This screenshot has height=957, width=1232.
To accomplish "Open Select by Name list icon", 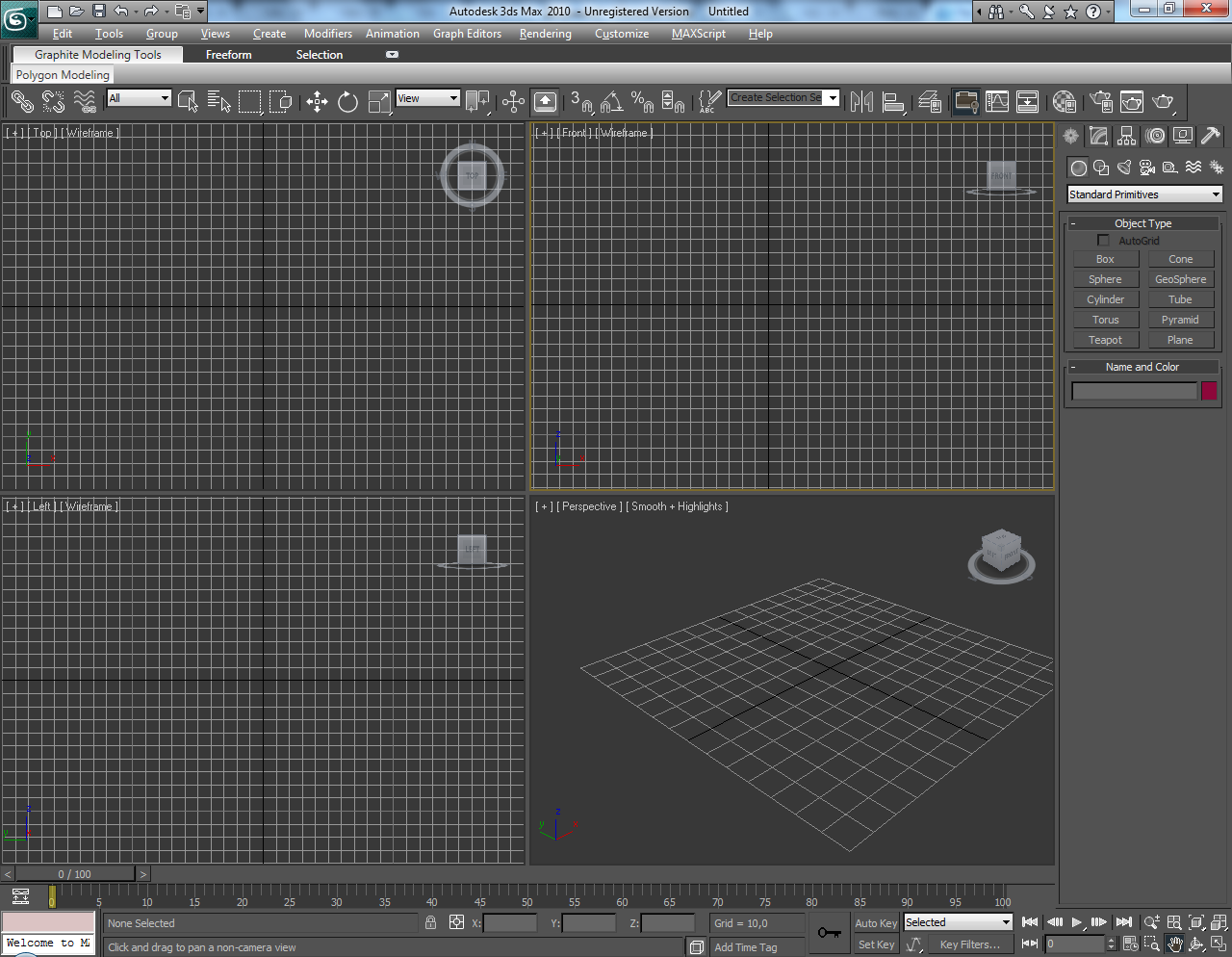I will [219, 101].
